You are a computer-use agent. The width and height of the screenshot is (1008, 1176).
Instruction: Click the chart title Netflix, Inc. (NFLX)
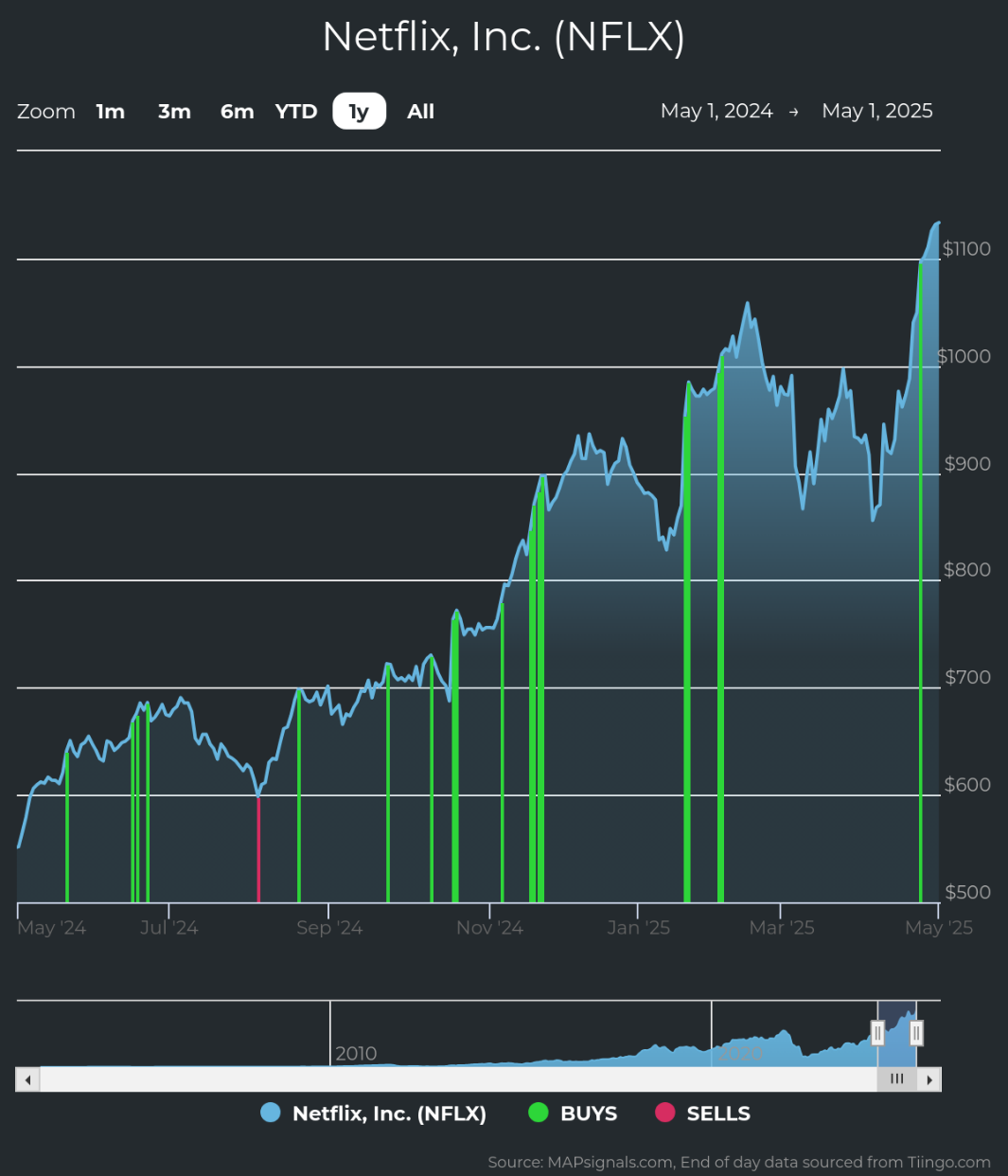click(x=504, y=37)
